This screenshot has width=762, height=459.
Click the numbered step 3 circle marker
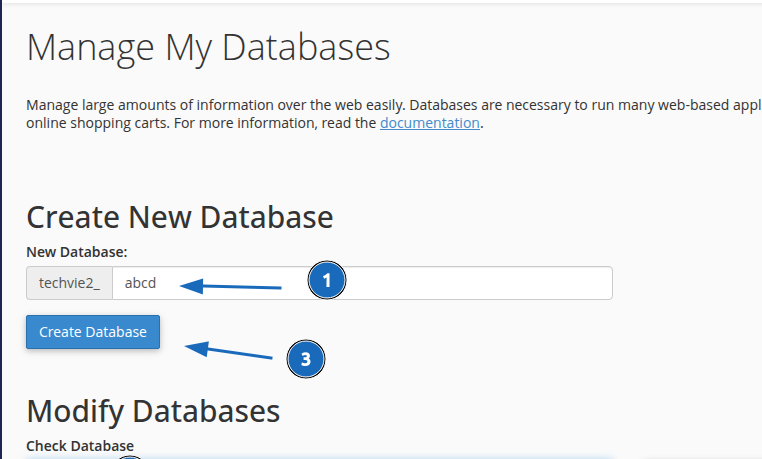306,358
